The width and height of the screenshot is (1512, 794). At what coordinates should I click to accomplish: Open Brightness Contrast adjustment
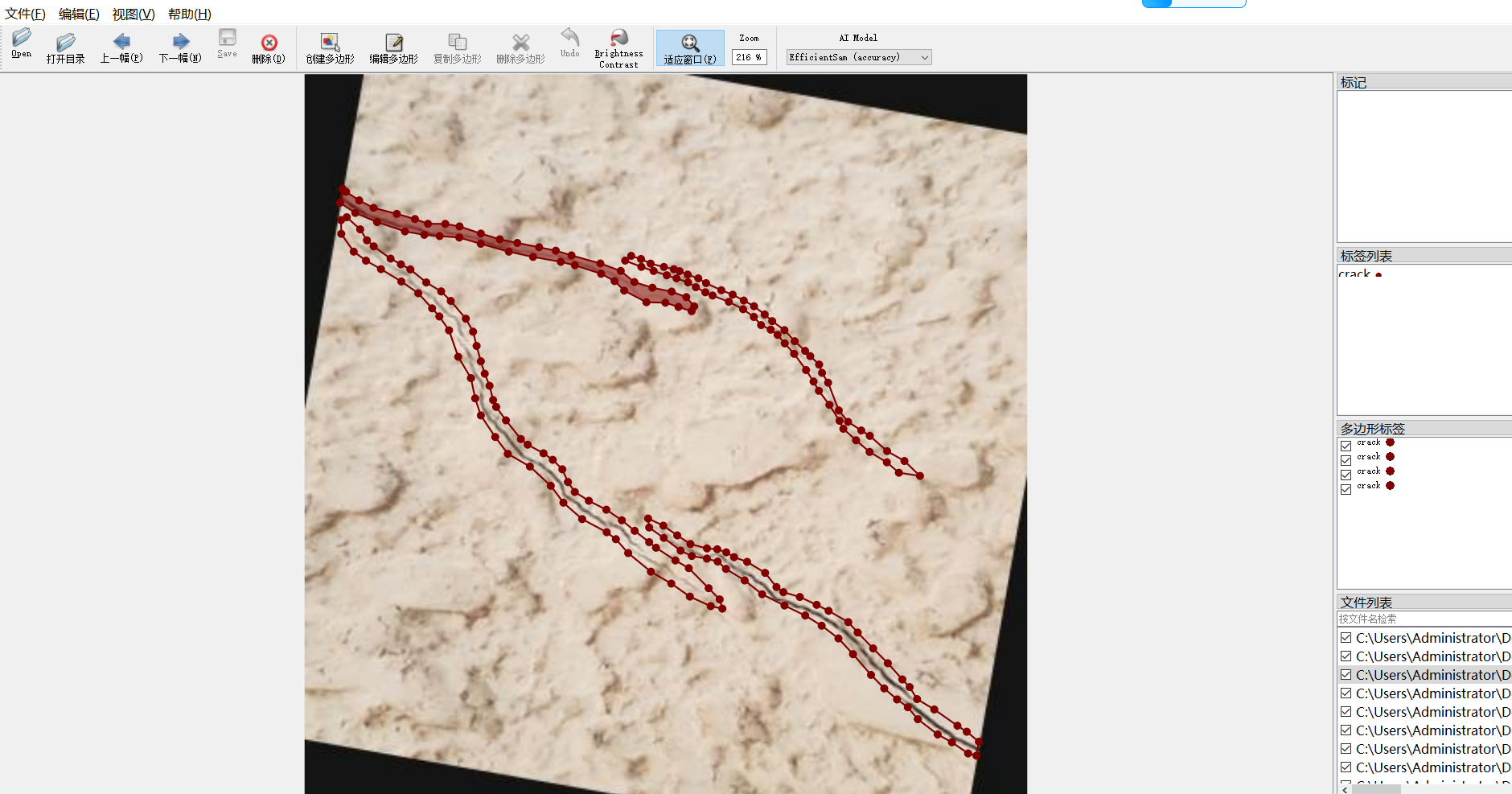tap(618, 39)
